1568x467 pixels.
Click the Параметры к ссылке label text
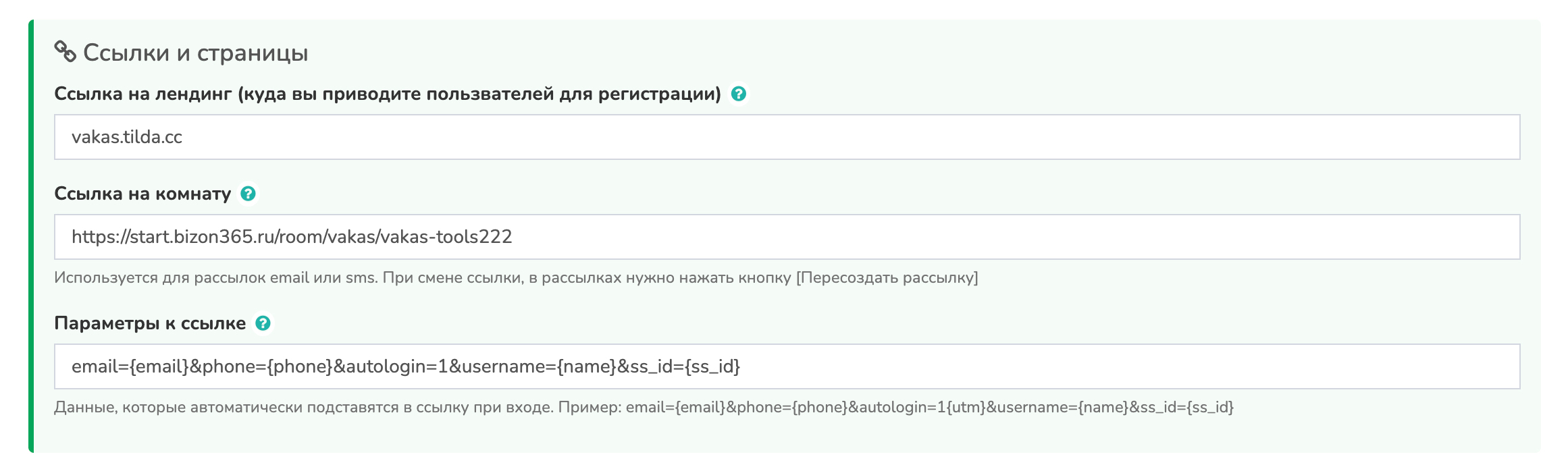pos(150,323)
